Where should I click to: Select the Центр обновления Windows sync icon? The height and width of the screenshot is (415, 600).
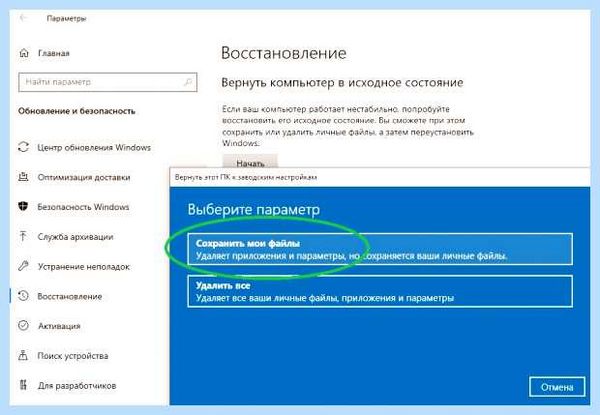[23, 147]
